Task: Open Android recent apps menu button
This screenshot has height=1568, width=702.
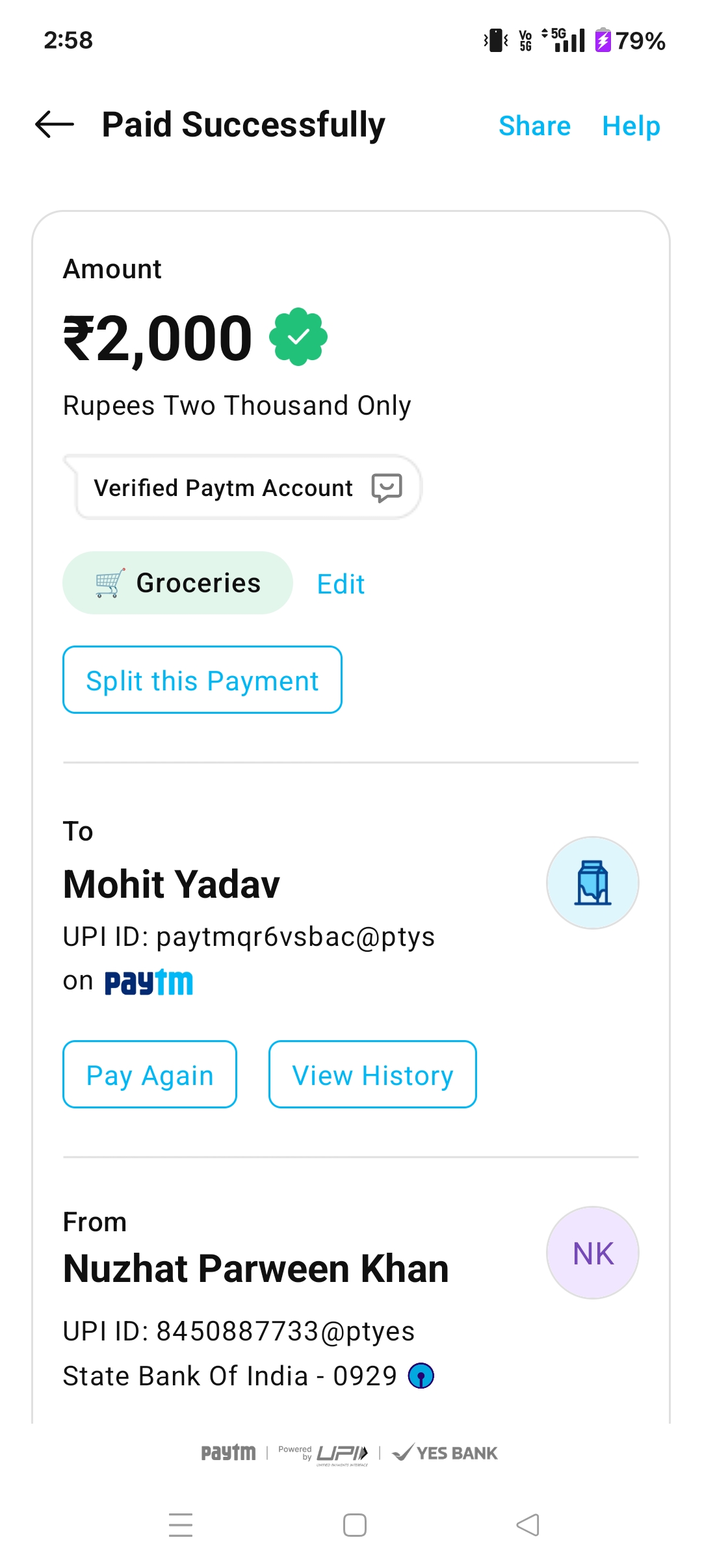Action: [x=181, y=1525]
